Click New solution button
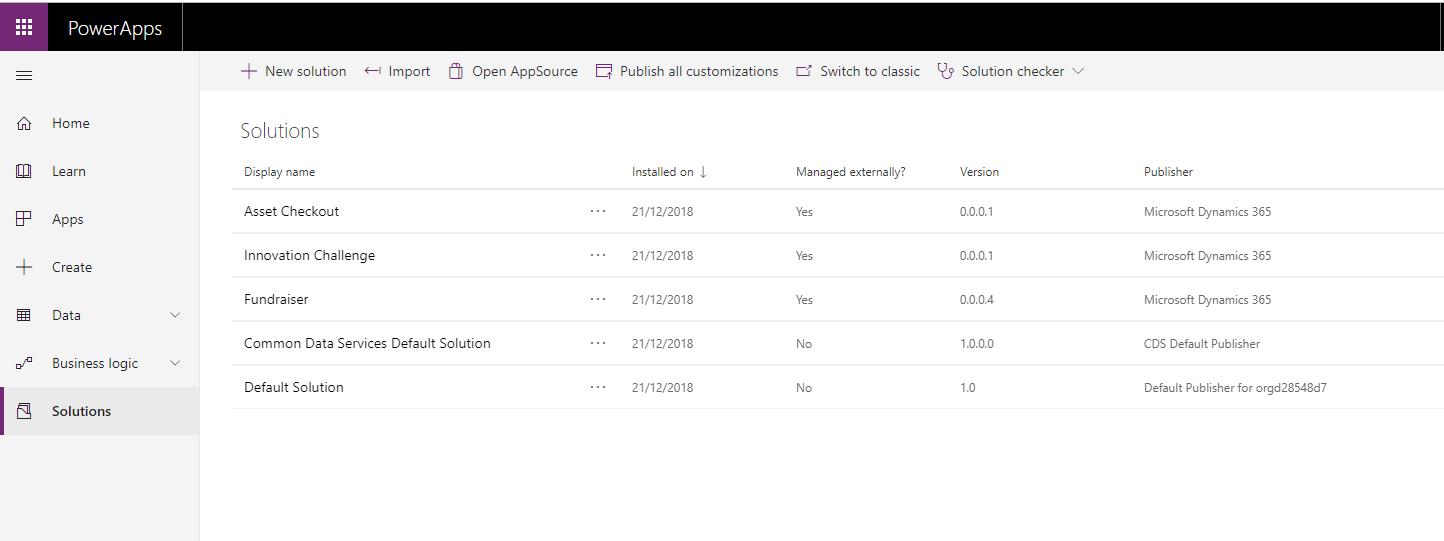 tap(294, 71)
